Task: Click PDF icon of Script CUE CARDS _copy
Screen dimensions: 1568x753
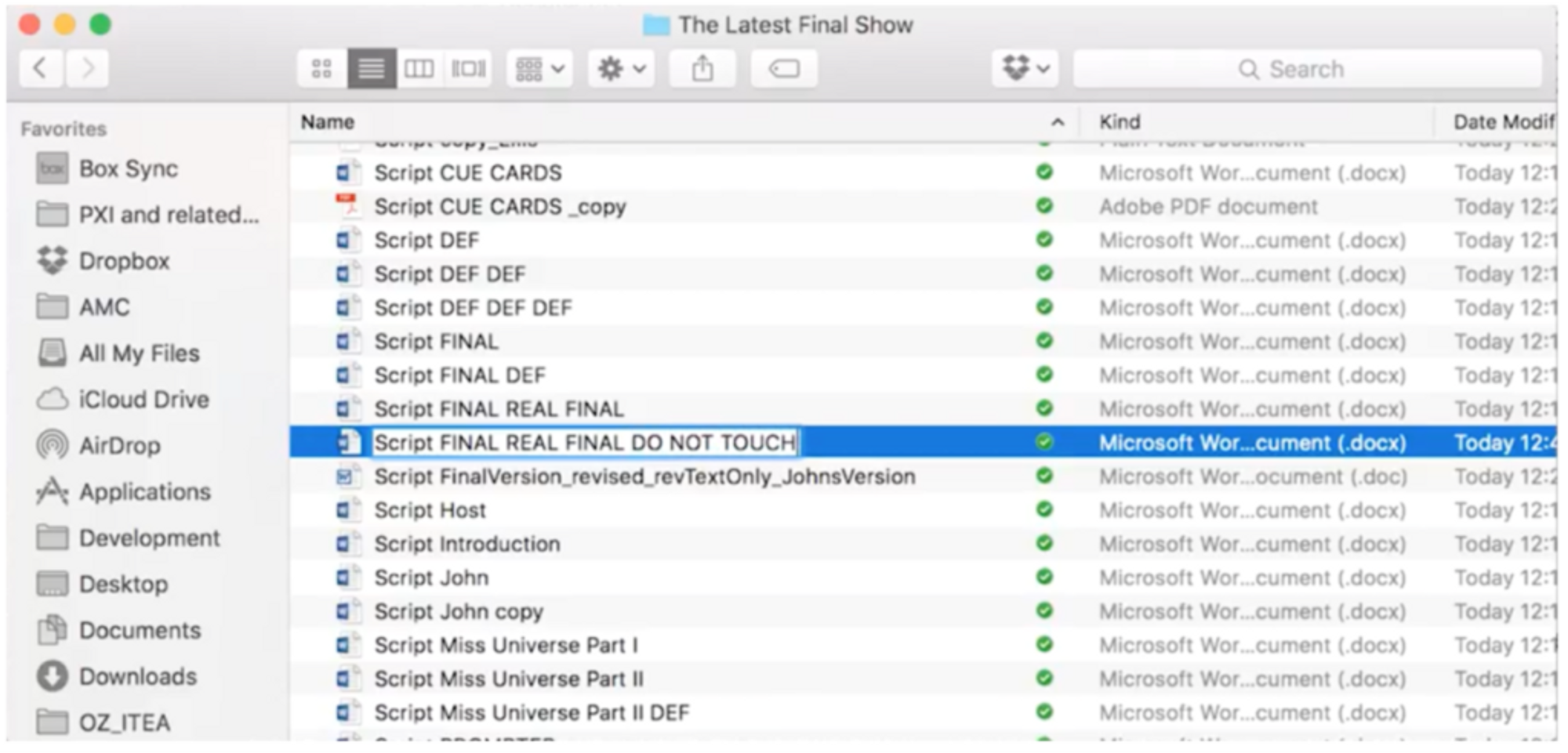Action: click(x=347, y=206)
